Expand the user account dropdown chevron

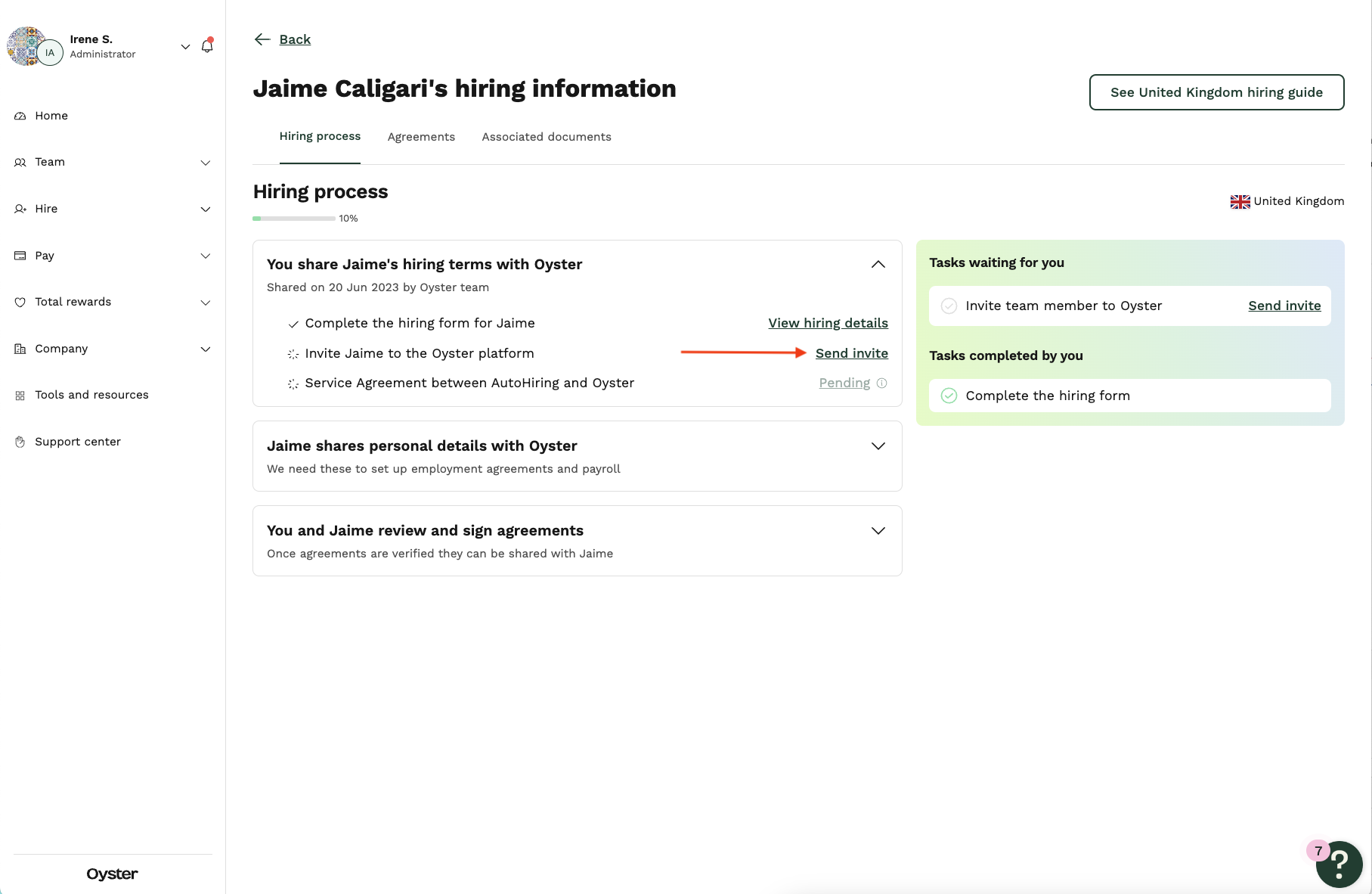tap(185, 47)
